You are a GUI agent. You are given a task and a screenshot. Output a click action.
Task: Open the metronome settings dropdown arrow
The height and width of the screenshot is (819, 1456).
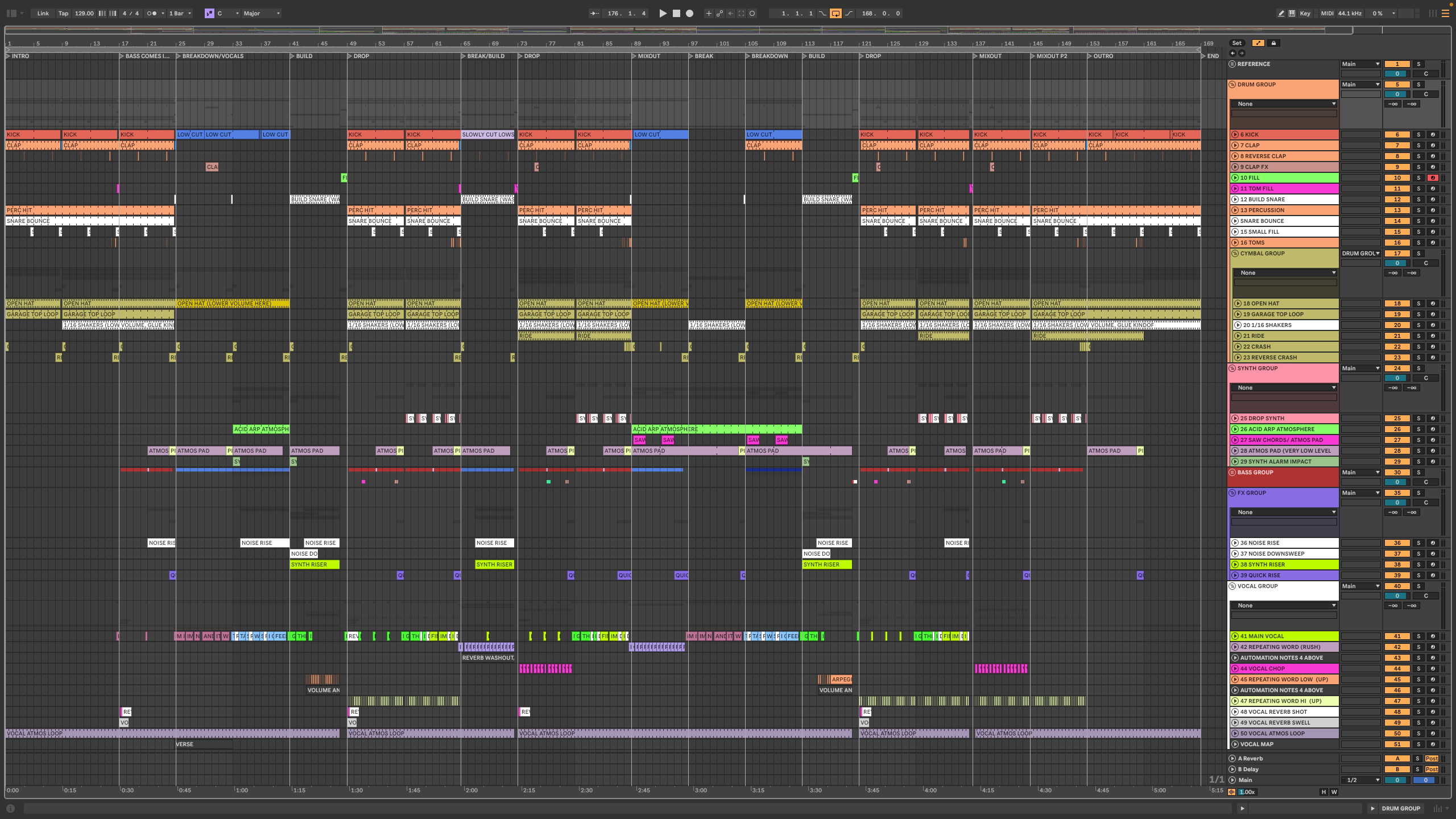pyautogui.click(x=163, y=13)
